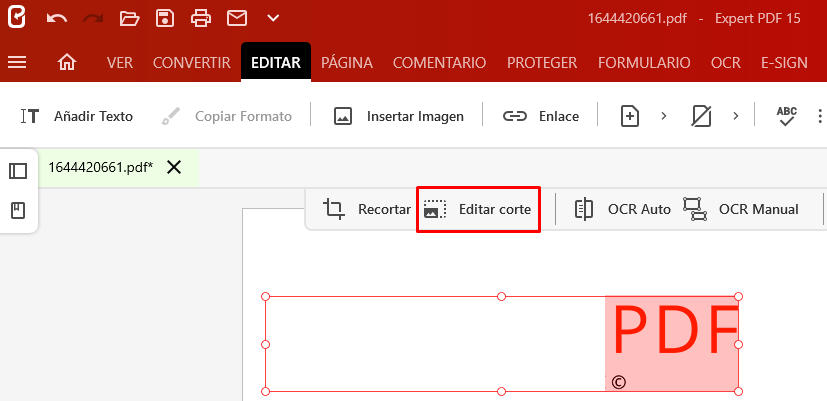Screen dimensions: 827x401
Task: Click Insertar Imagen
Action: [399, 116]
